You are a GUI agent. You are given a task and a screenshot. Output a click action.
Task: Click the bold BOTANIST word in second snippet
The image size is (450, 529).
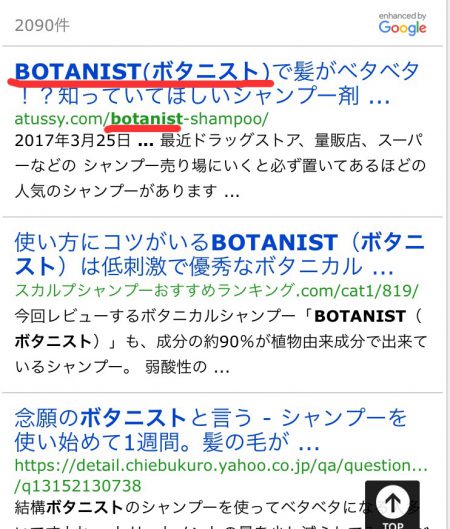[360, 316]
